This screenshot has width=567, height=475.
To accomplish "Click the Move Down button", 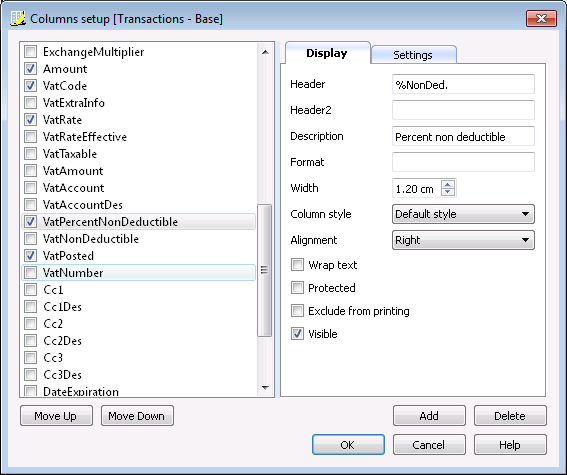I will tap(137, 416).
